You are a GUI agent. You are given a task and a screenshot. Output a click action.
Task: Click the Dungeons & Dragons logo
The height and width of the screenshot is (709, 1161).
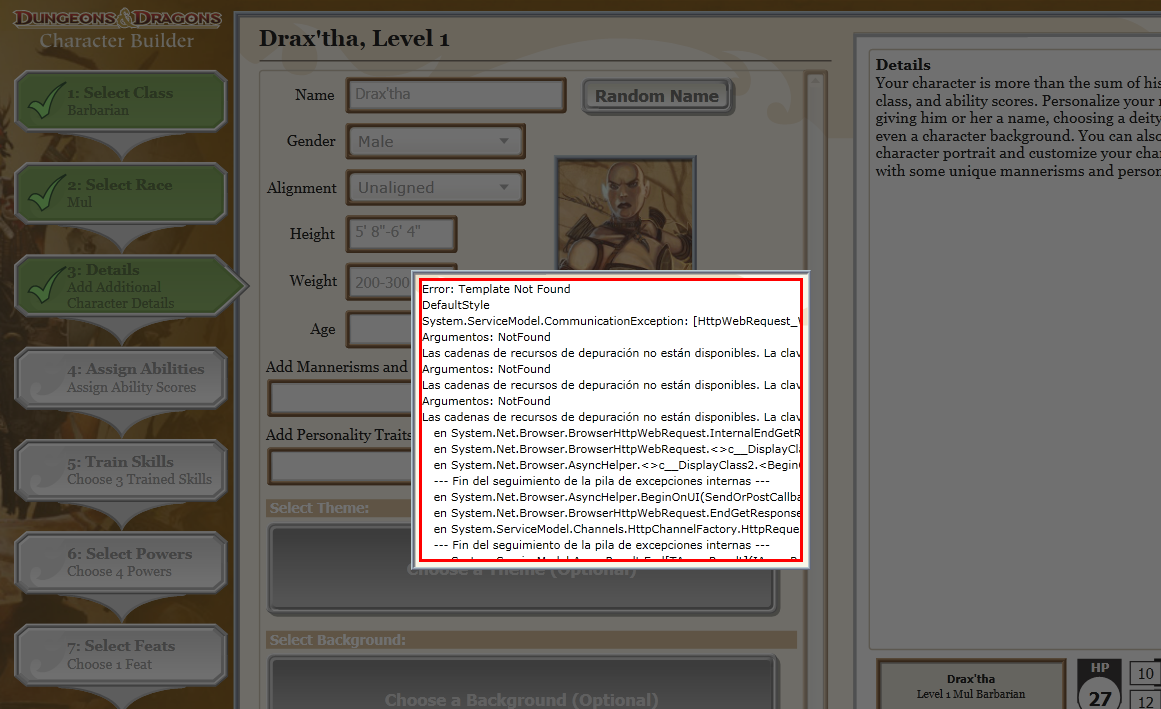117,18
